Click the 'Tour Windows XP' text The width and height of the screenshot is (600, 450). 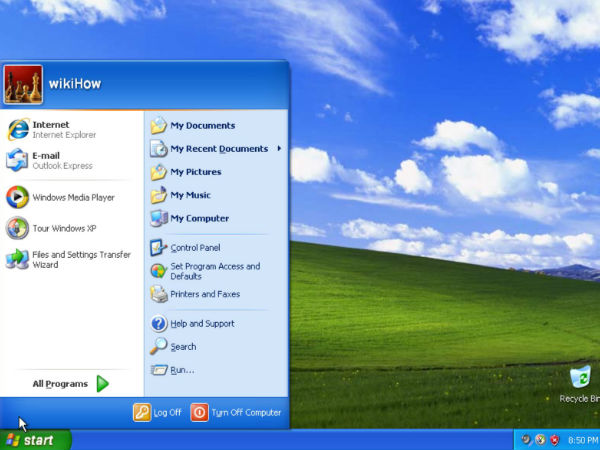click(x=64, y=228)
